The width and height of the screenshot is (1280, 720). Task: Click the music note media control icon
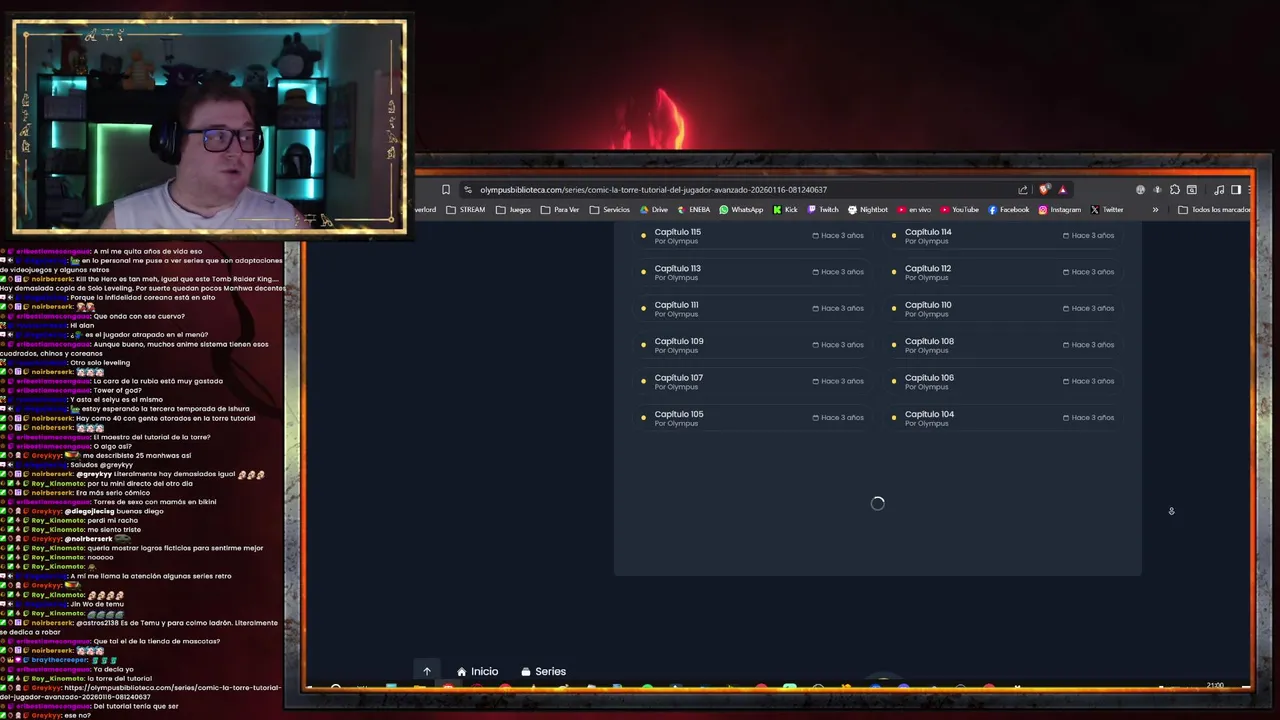pos(1219,190)
